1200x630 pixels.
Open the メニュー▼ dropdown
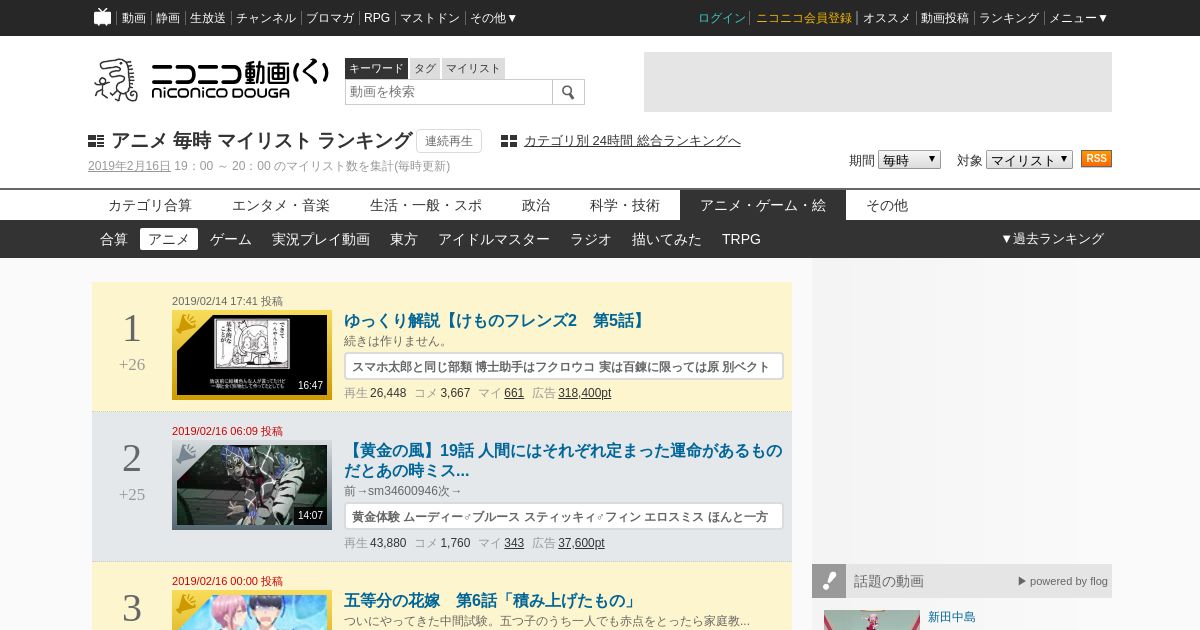(x=1078, y=18)
